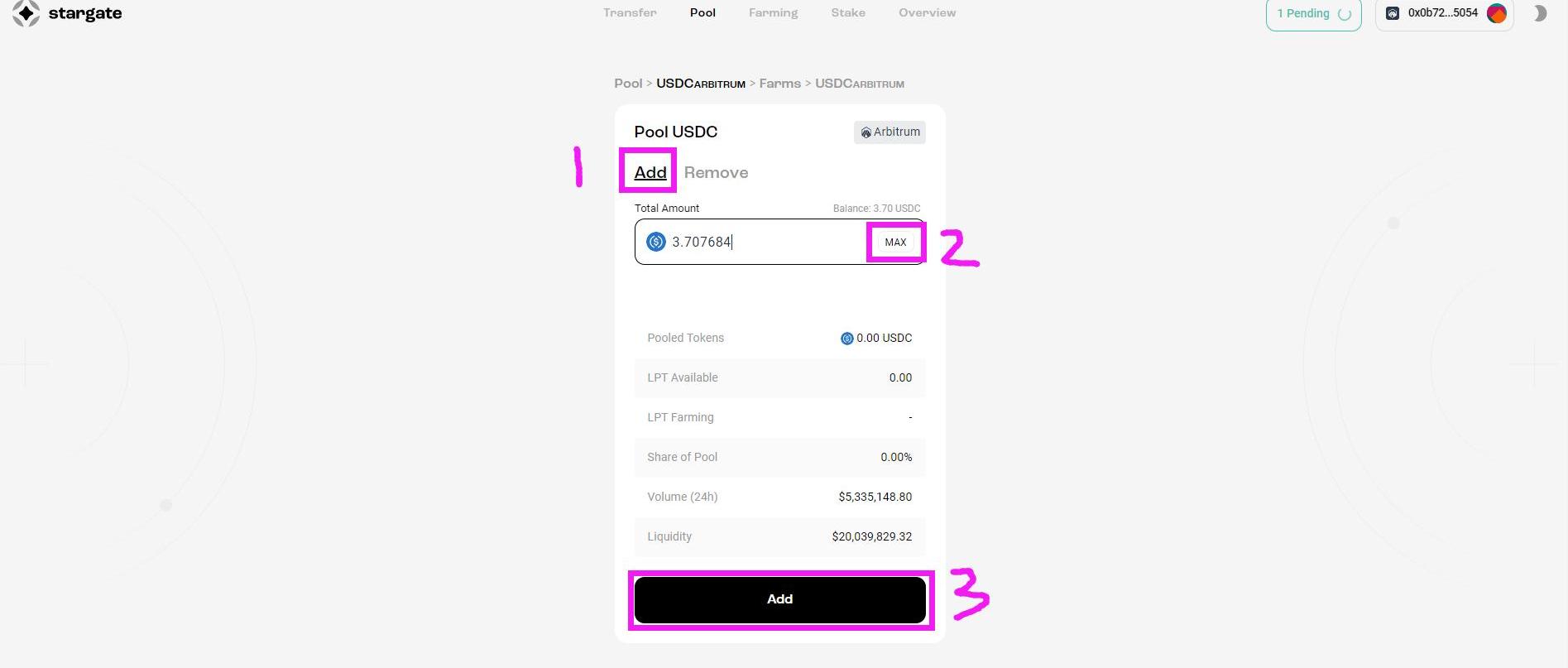Click the Arbitrum network badge
The image size is (1568, 668).
[889, 132]
